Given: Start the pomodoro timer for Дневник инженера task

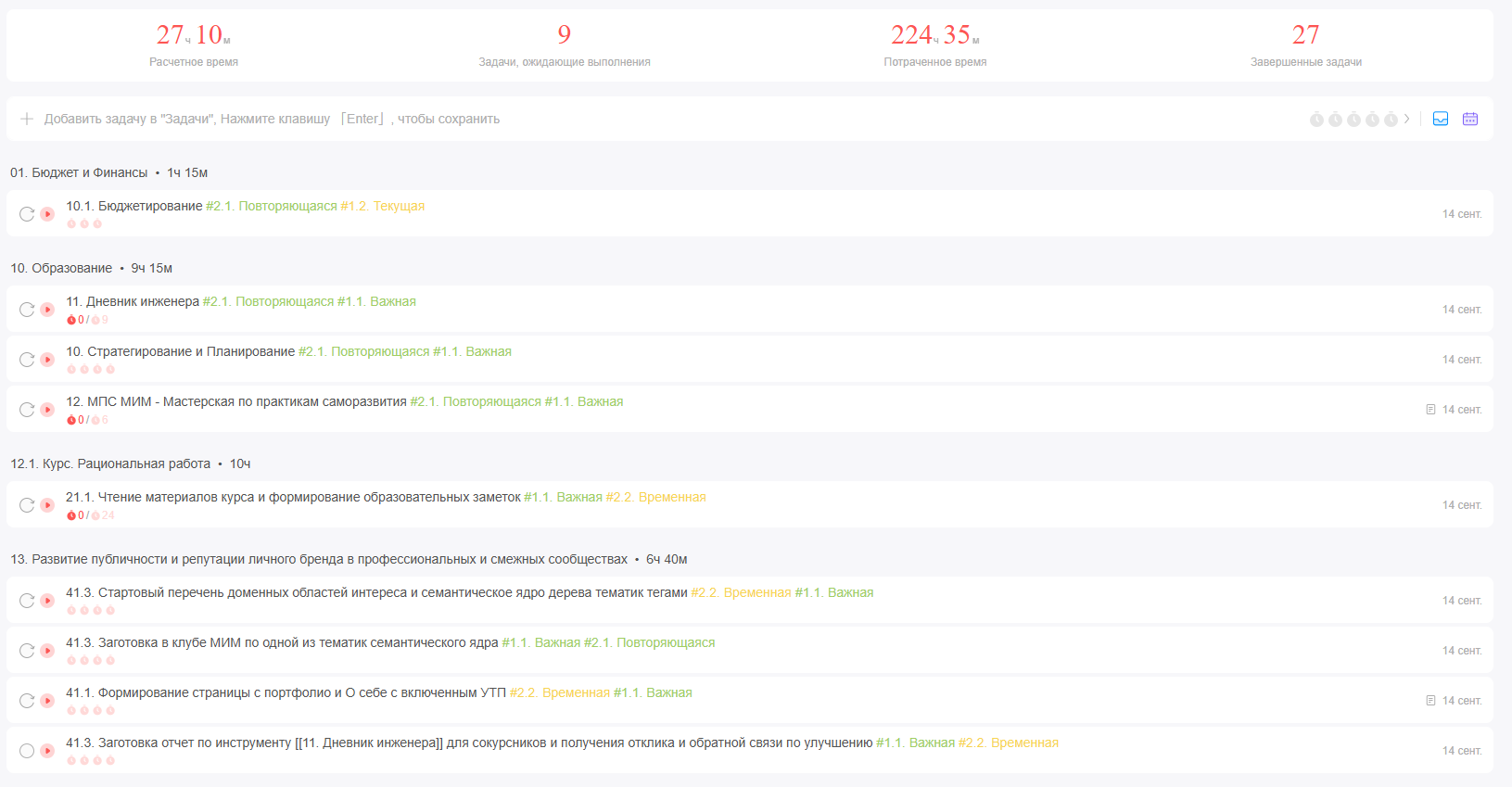Looking at the screenshot, I should [x=47, y=310].
